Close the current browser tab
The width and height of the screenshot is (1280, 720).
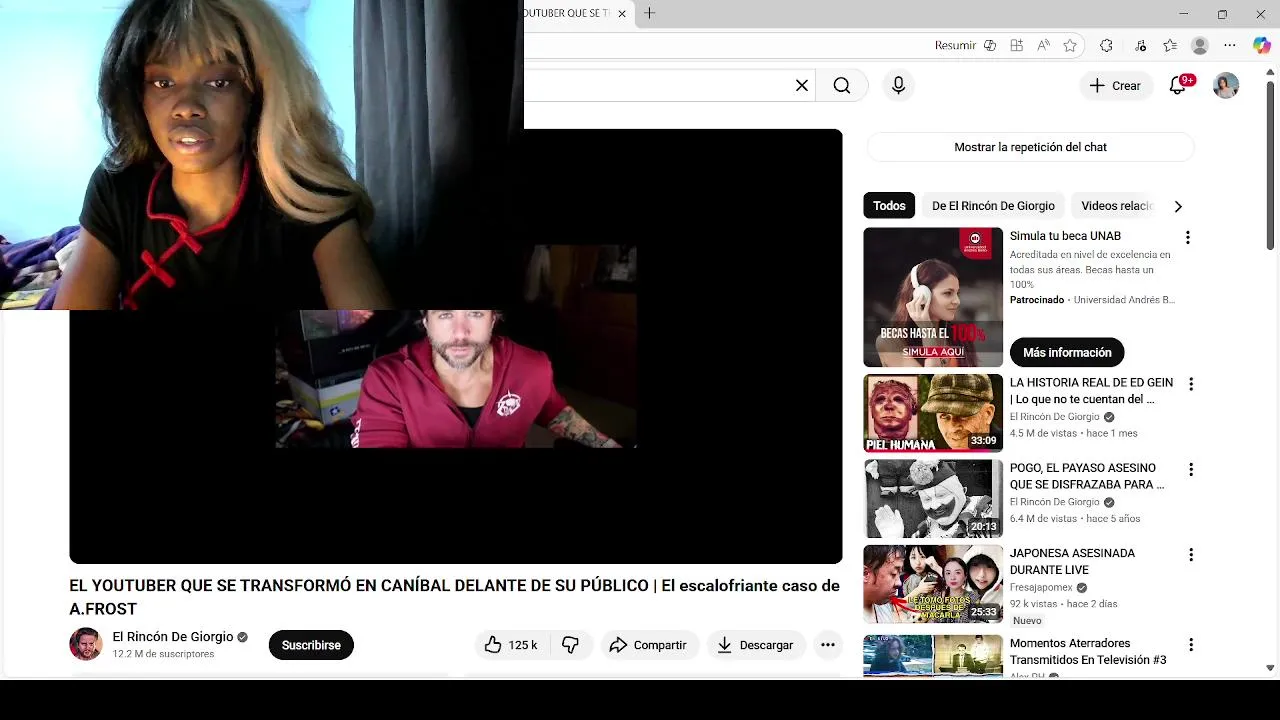(x=622, y=14)
